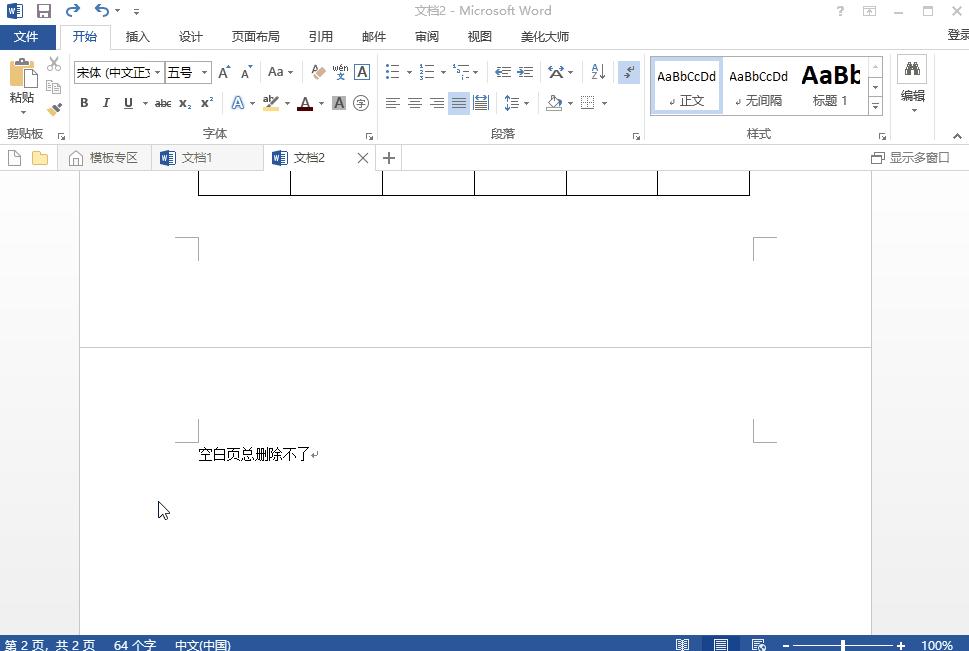Open the font size dropdown
Screen dimensions: 969x651
[x=203, y=71]
